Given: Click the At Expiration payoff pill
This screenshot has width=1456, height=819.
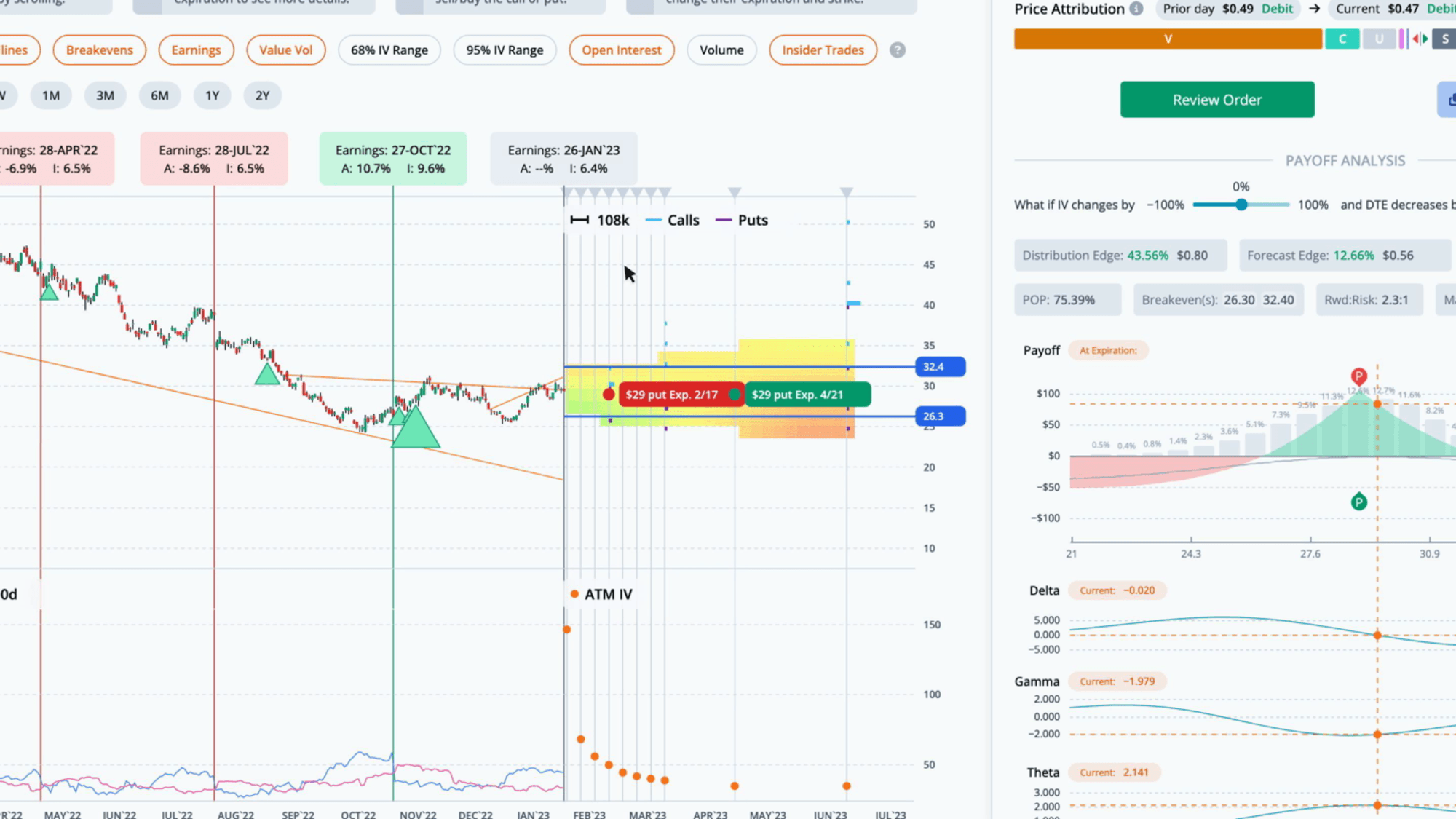Looking at the screenshot, I should pos(1108,350).
